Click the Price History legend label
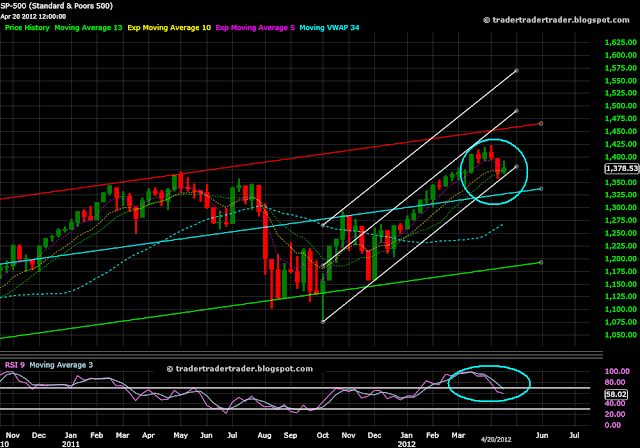 coord(27,28)
